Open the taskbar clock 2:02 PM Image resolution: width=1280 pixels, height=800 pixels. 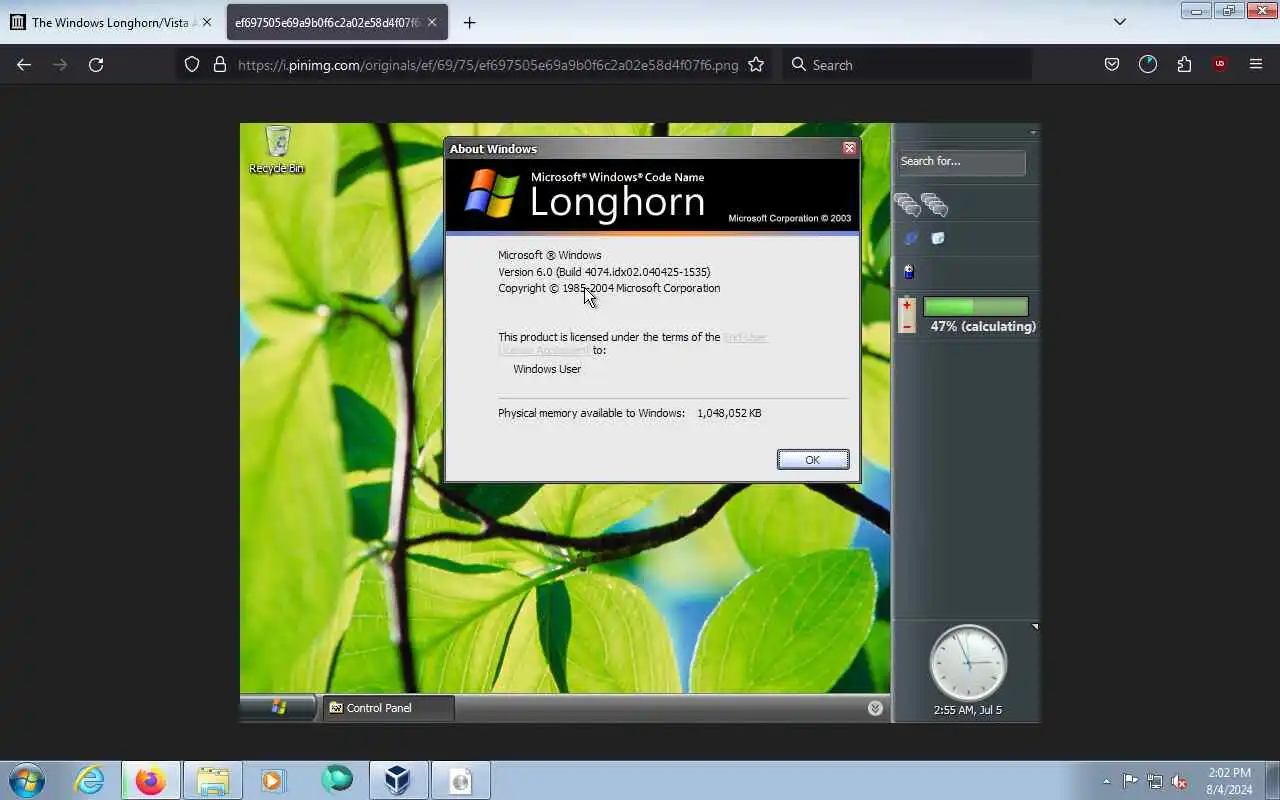pos(1229,781)
